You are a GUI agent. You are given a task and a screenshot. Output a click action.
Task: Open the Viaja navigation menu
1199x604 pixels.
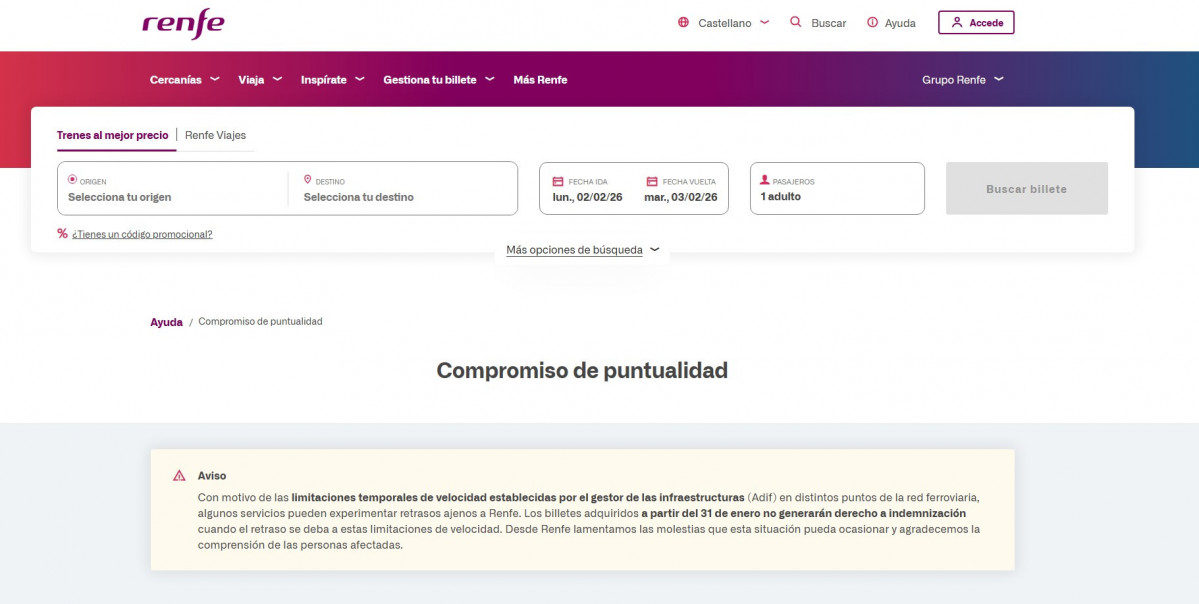point(253,79)
